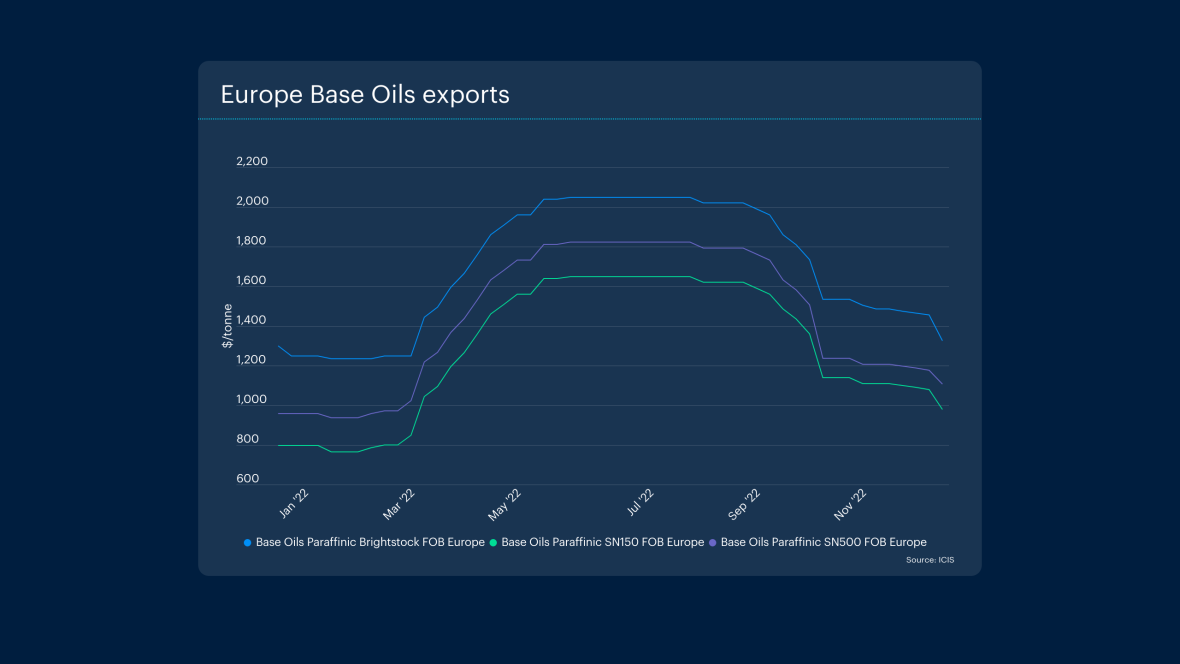Viewport: 1180px width, 664px height.
Task: Click the Nov '22 axis label
Action: tap(851, 500)
